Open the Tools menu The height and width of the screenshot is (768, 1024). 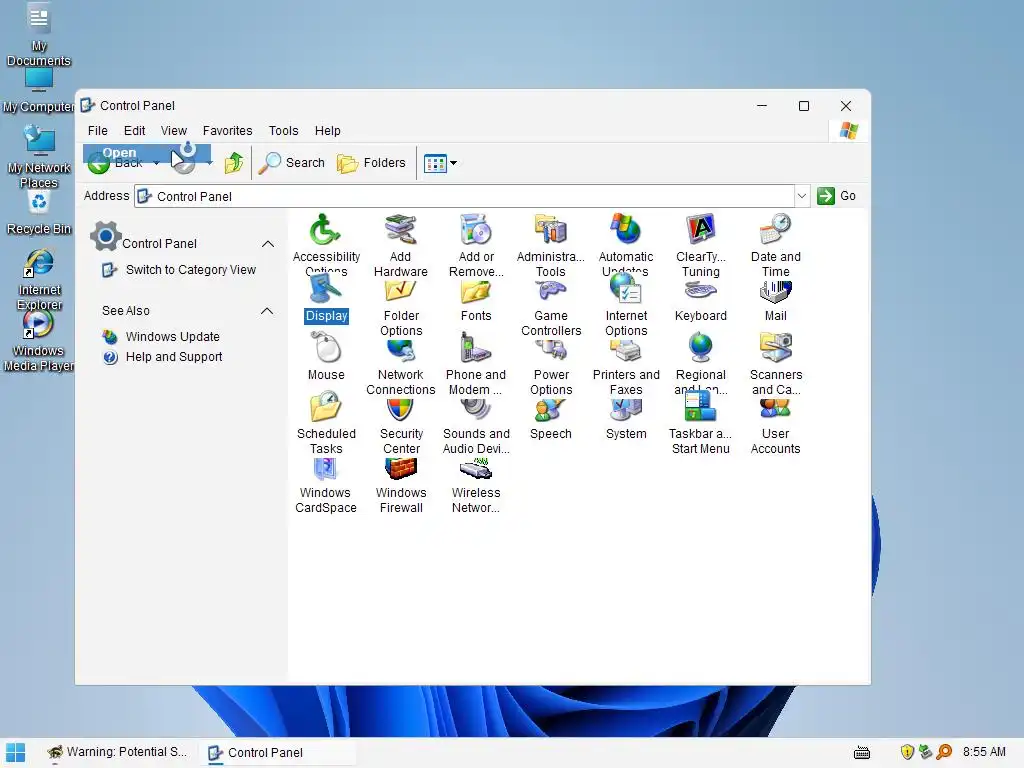(x=283, y=131)
